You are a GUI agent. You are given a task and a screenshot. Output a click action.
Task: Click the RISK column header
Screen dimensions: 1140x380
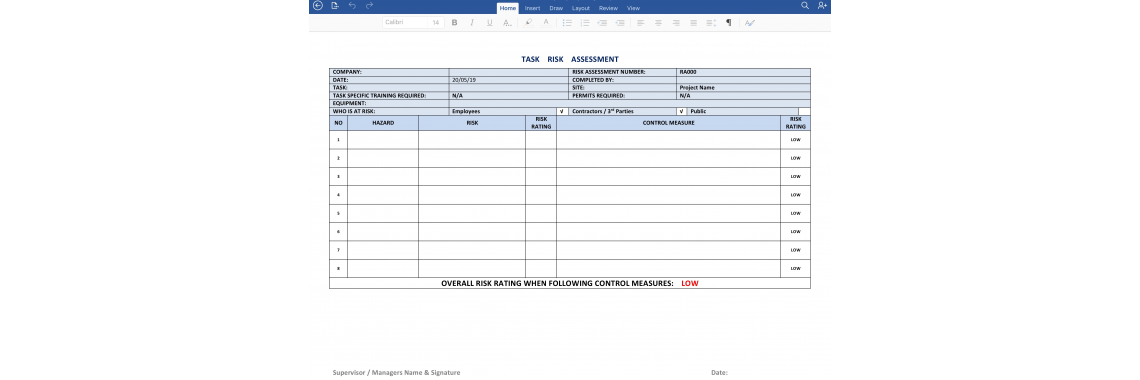tap(472, 123)
